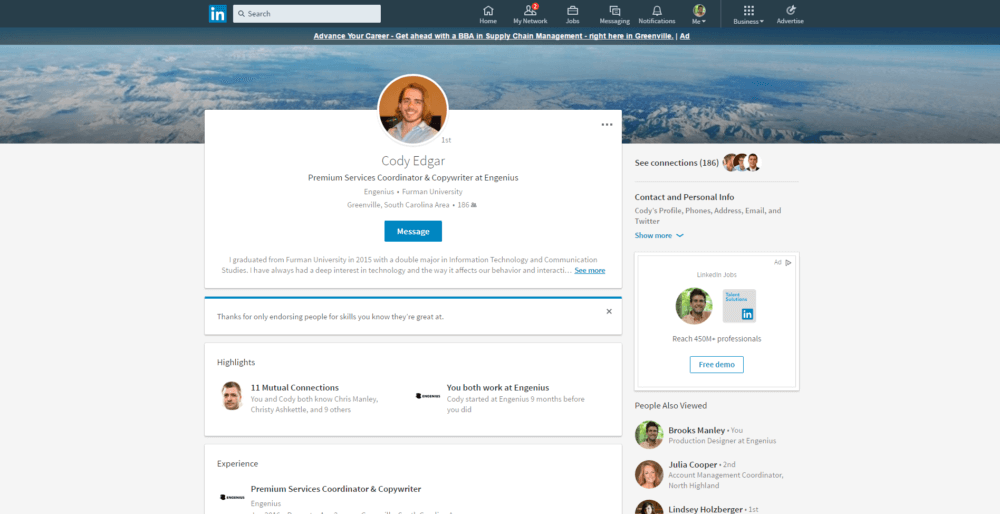Click the Talent Solutions ad logo

click(739, 305)
